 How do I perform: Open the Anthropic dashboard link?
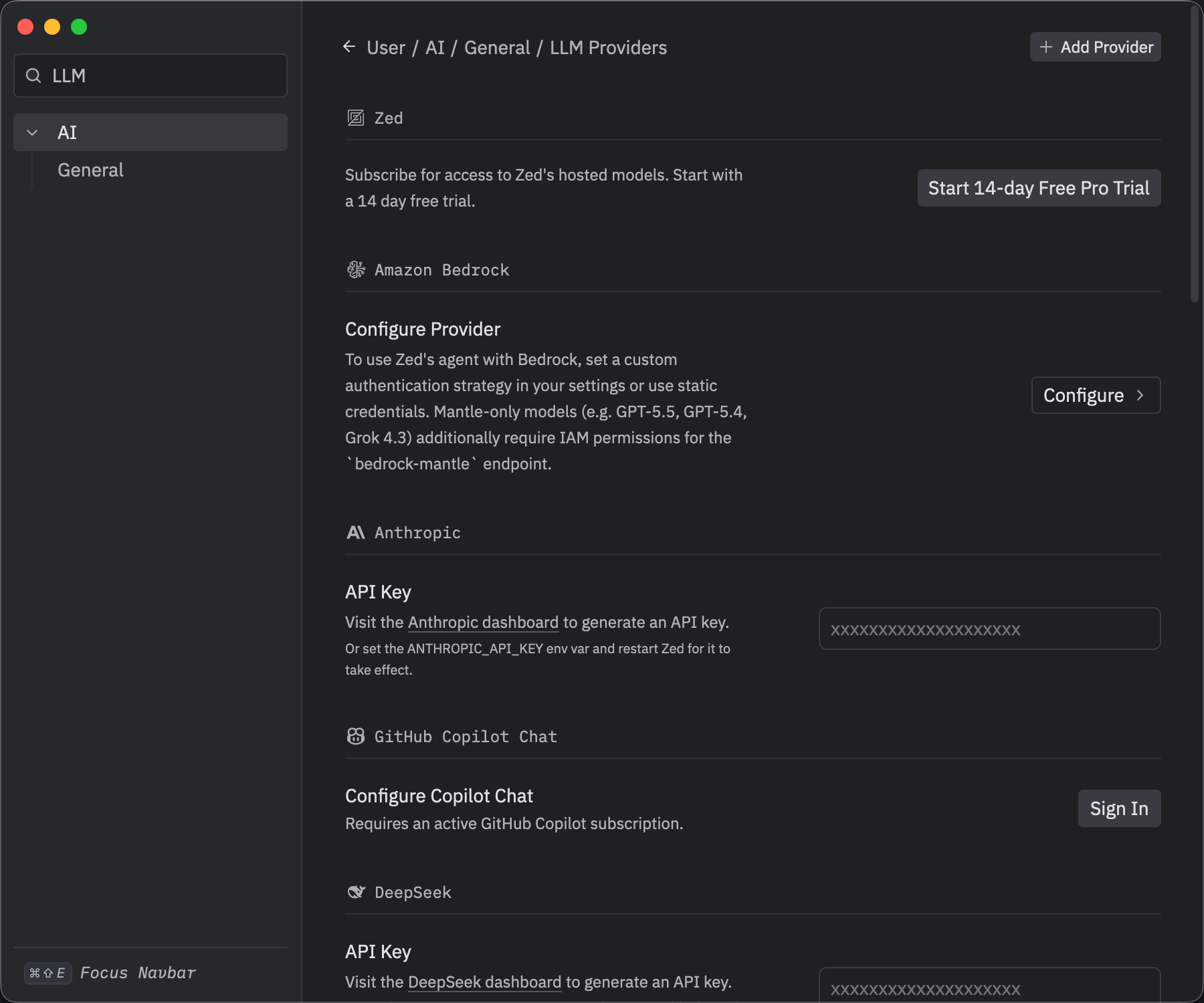pyautogui.click(x=483, y=623)
